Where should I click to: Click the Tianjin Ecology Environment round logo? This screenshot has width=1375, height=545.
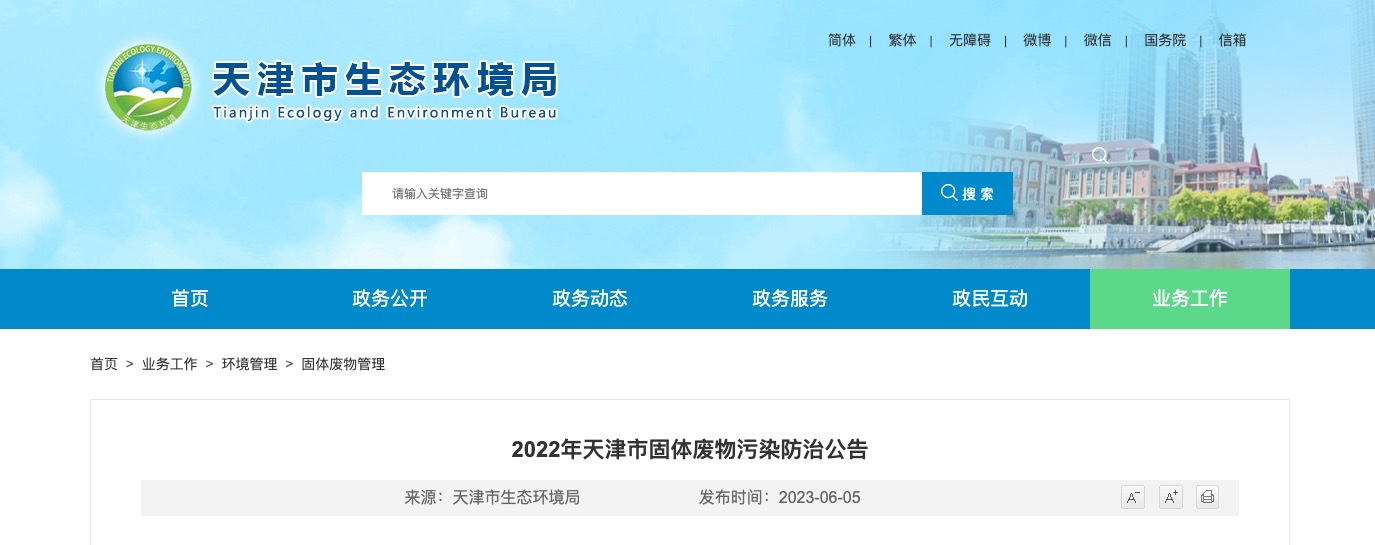click(148, 88)
